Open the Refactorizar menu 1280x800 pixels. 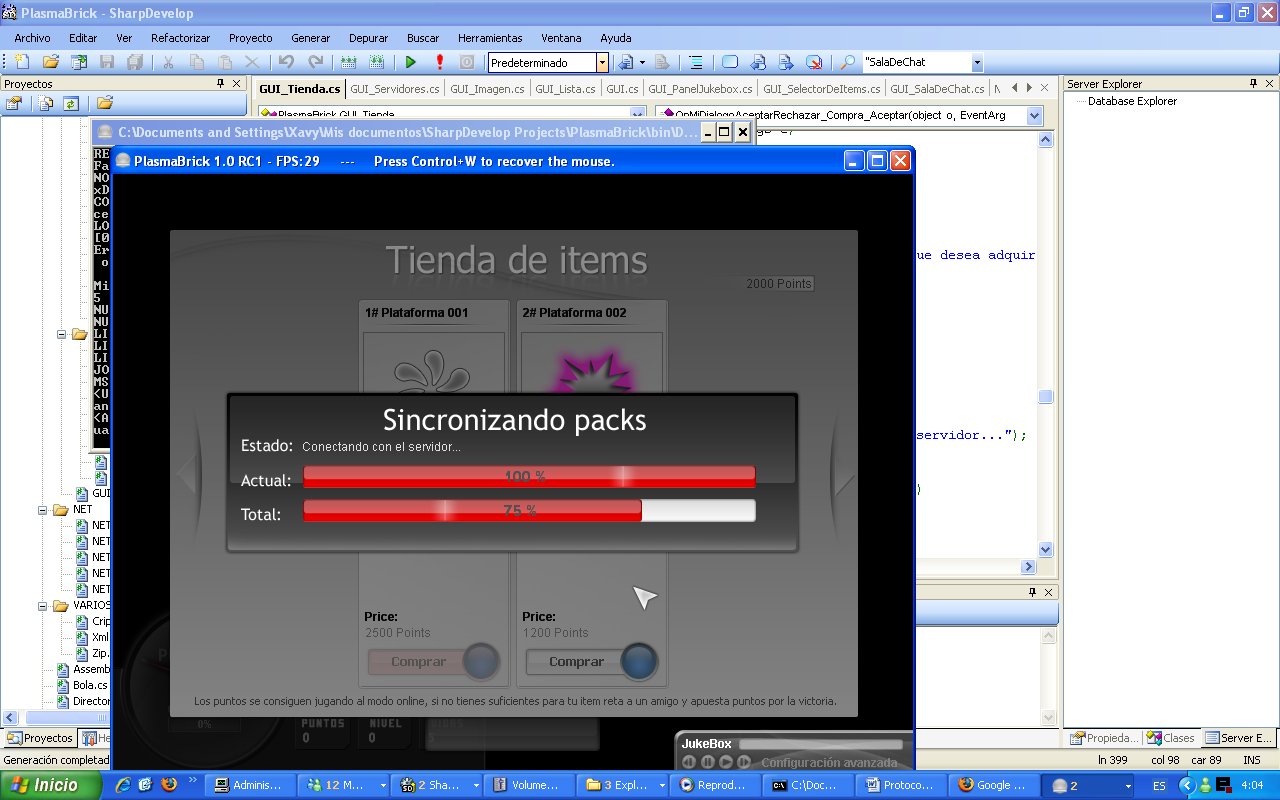point(181,38)
